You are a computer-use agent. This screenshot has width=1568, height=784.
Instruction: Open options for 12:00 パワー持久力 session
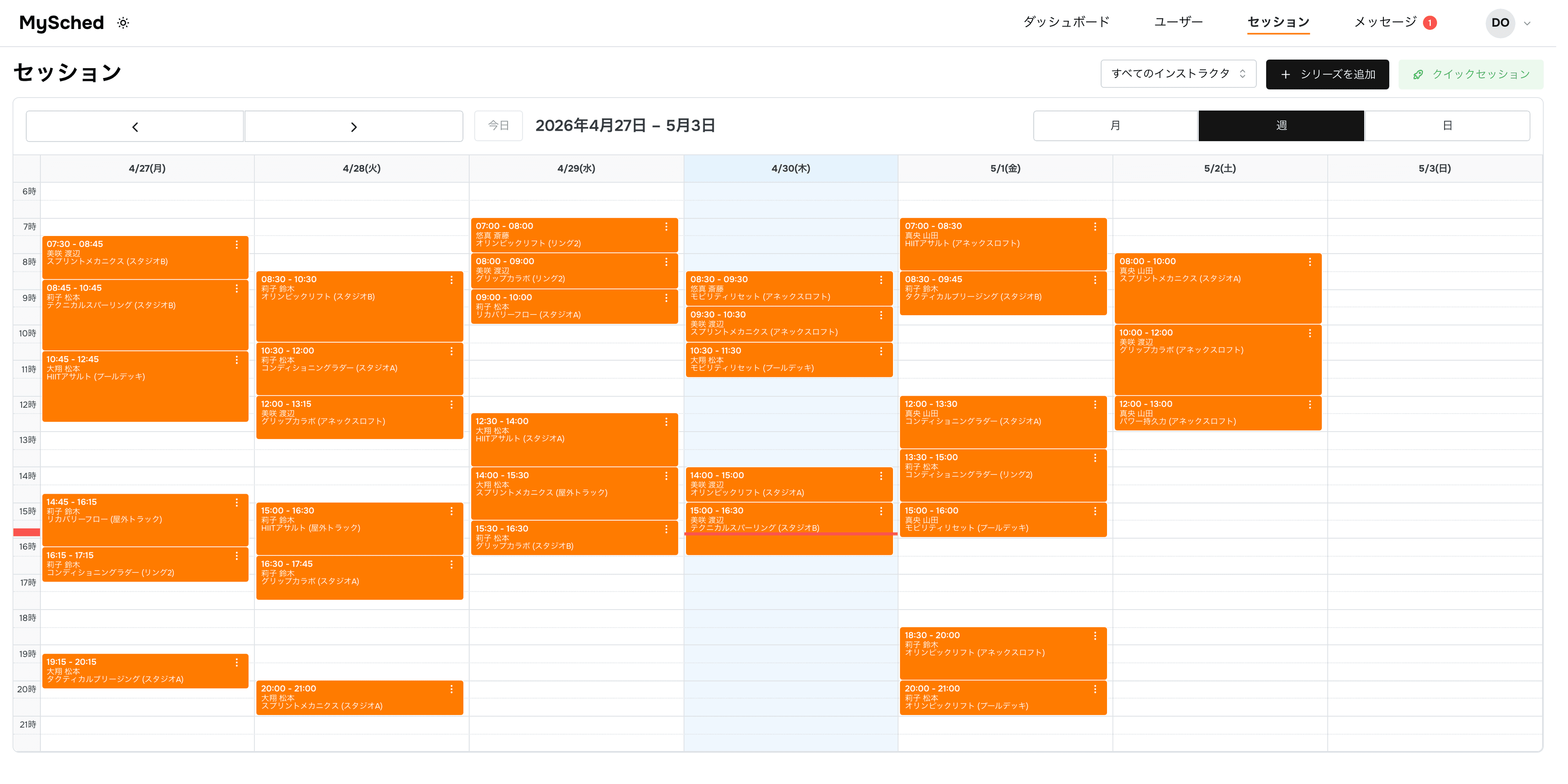click(1310, 405)
